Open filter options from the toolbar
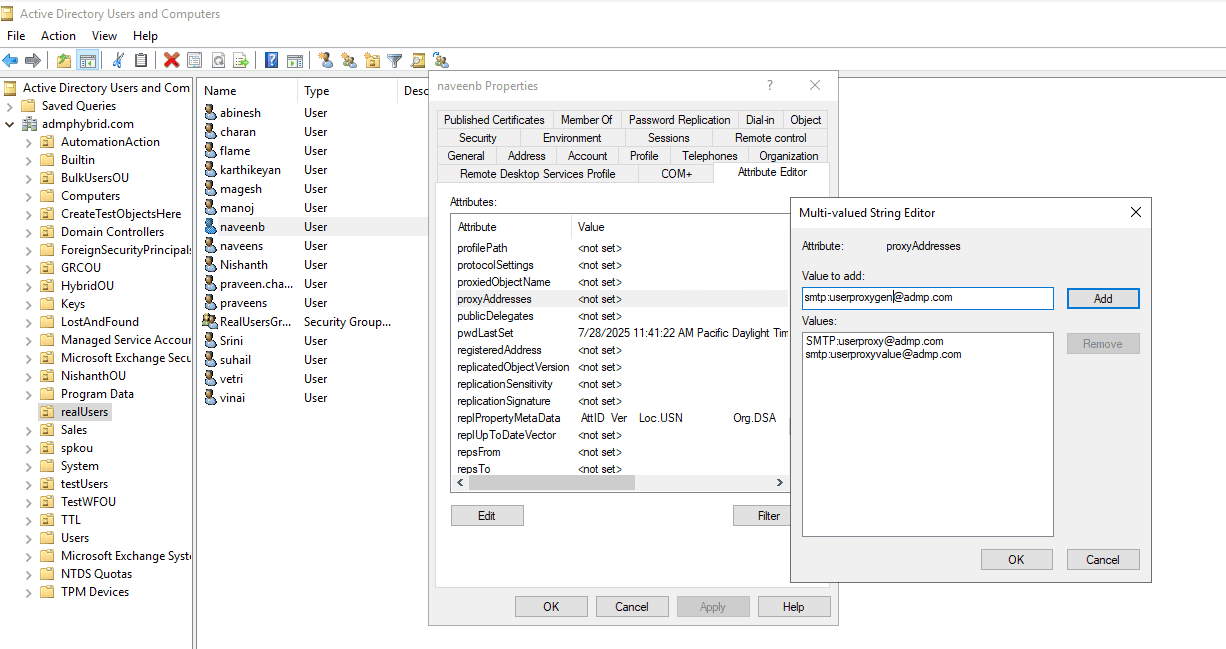The image size is (1226, 649). (x=395, y=60)
